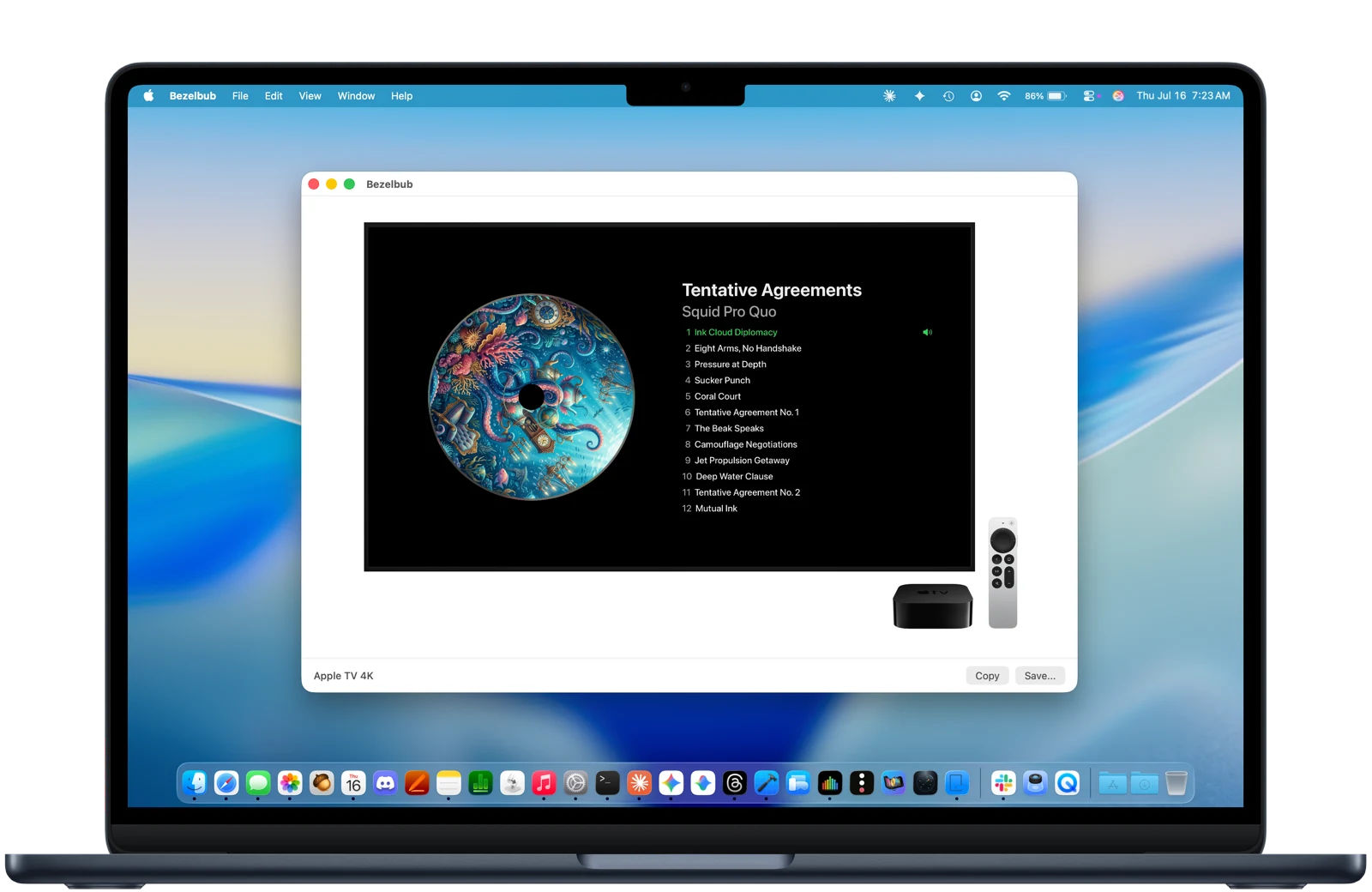Open Control Center in the menu bar
The image size is (1372, 892).
point(1089,96)
